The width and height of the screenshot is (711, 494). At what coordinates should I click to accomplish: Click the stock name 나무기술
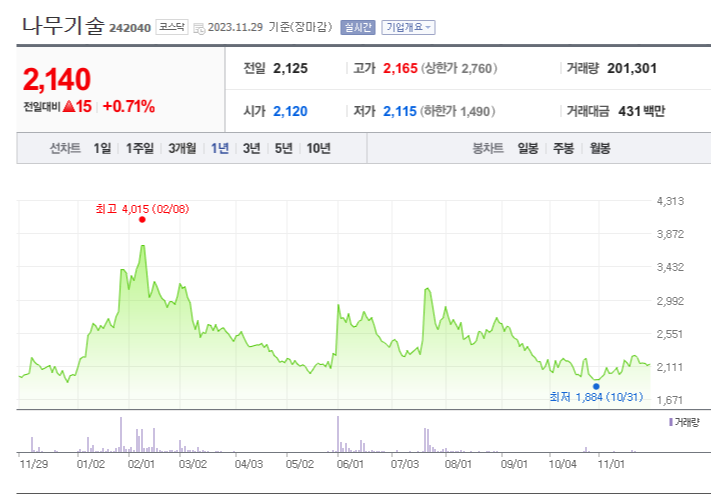pyautogui.click(x=63, y=25)
